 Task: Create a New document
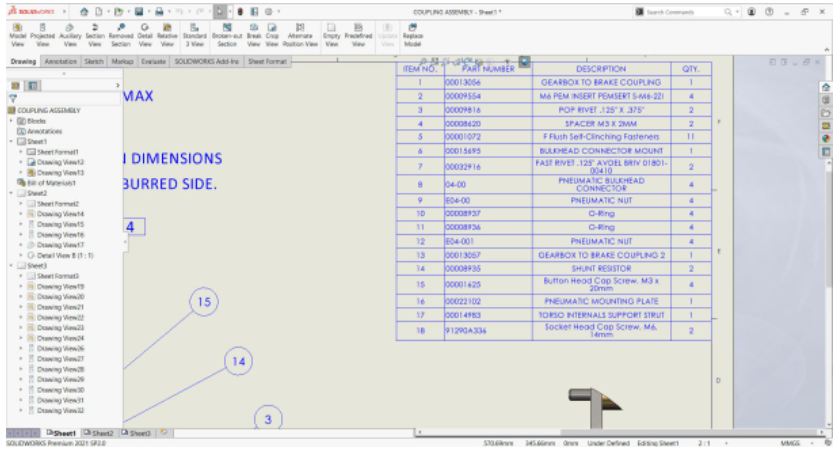coord(99,11)
